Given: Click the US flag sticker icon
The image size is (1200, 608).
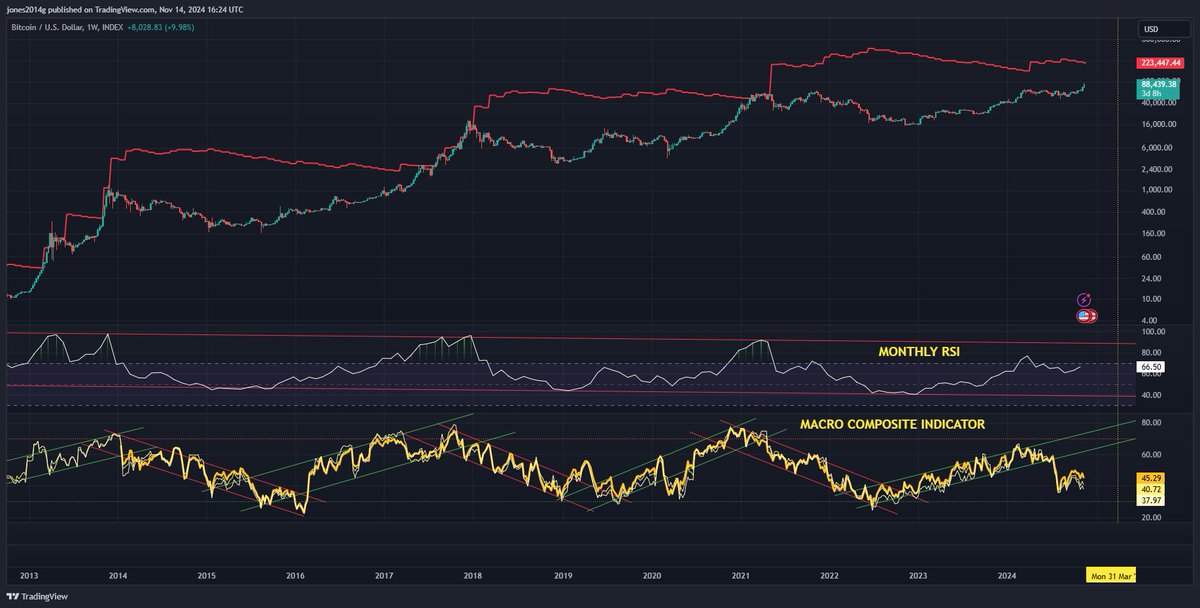Looking at the screenshot, I should [1085, 316].
